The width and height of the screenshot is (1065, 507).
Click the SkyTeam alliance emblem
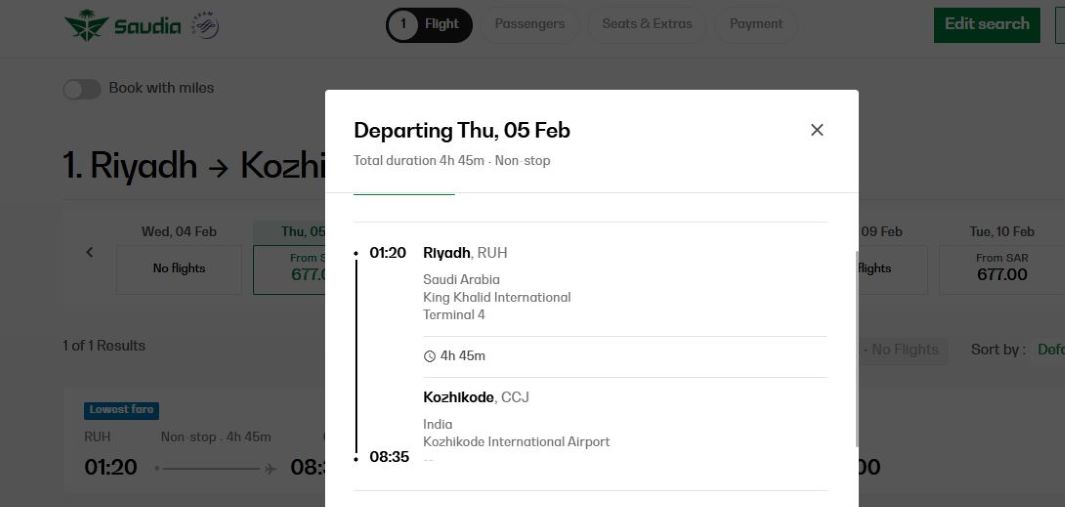point(204,26)
